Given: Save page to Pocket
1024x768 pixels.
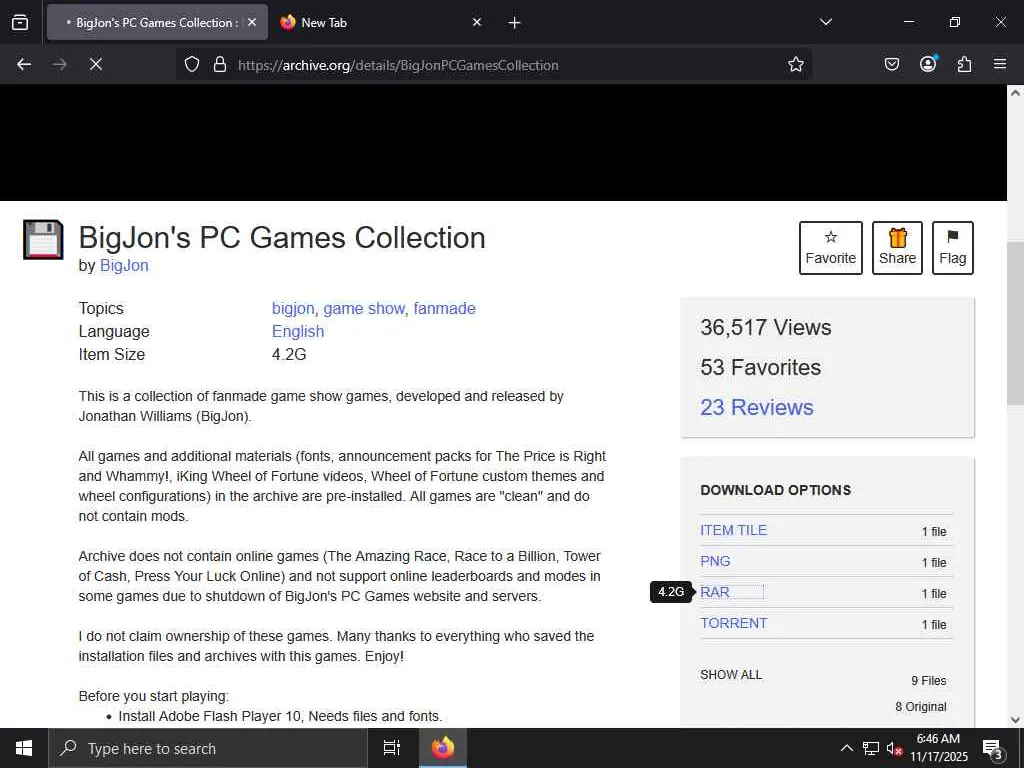Looking at the screenshot, I should tap(891, 64).
